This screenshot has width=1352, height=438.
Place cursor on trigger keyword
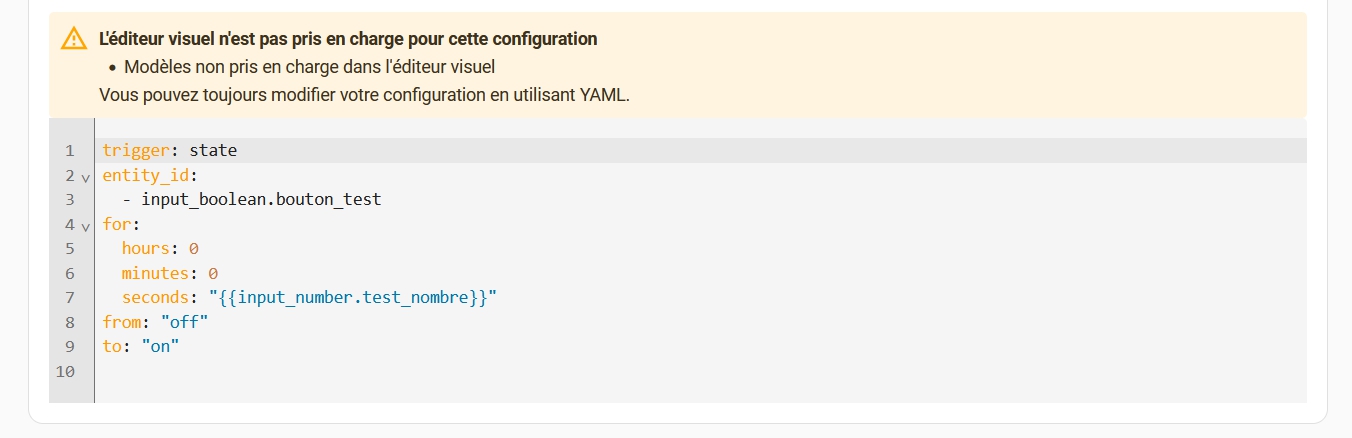[x=135, y=151]
